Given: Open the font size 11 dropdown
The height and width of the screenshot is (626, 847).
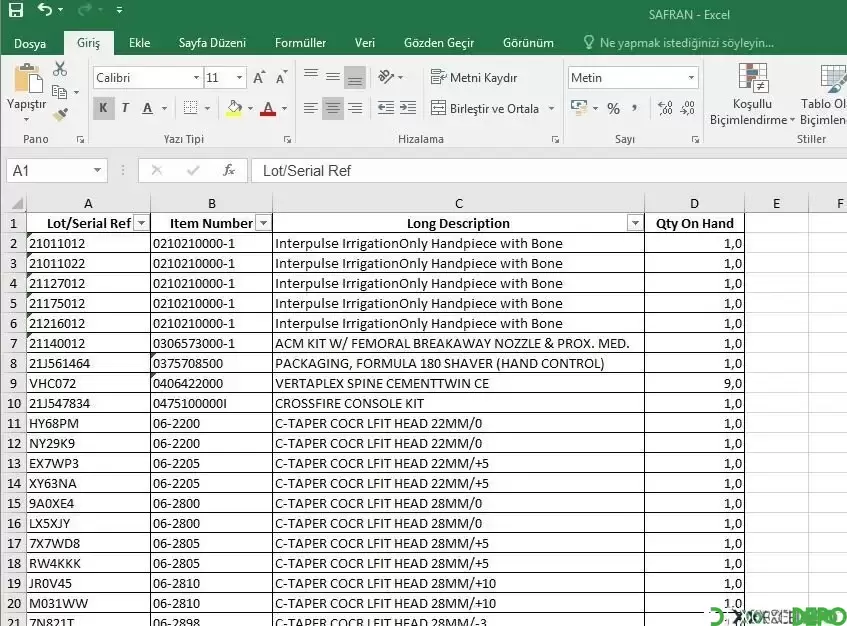Looking at the screenshot, I should (239, 78).
